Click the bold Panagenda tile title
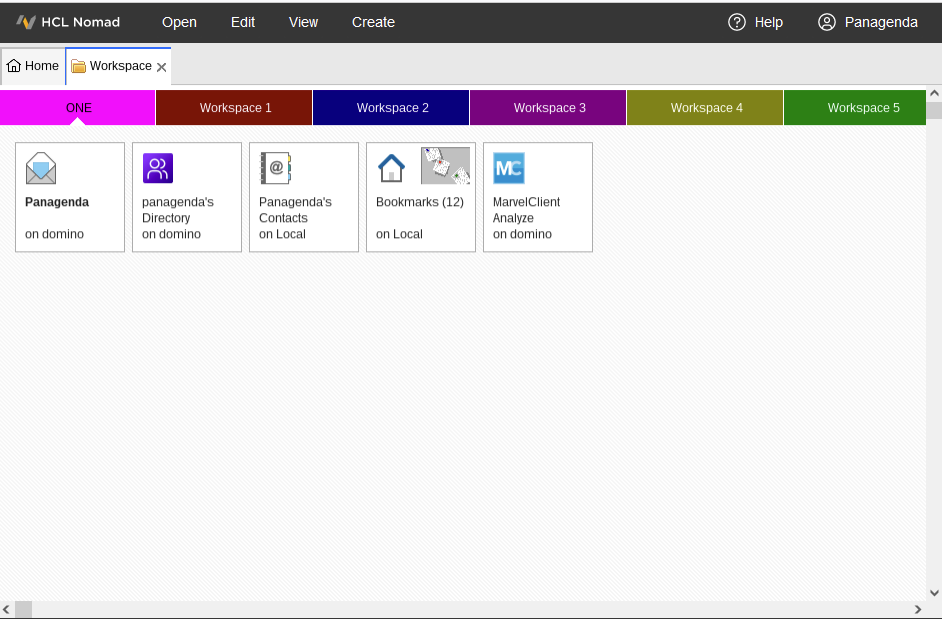 coord(57,202)
